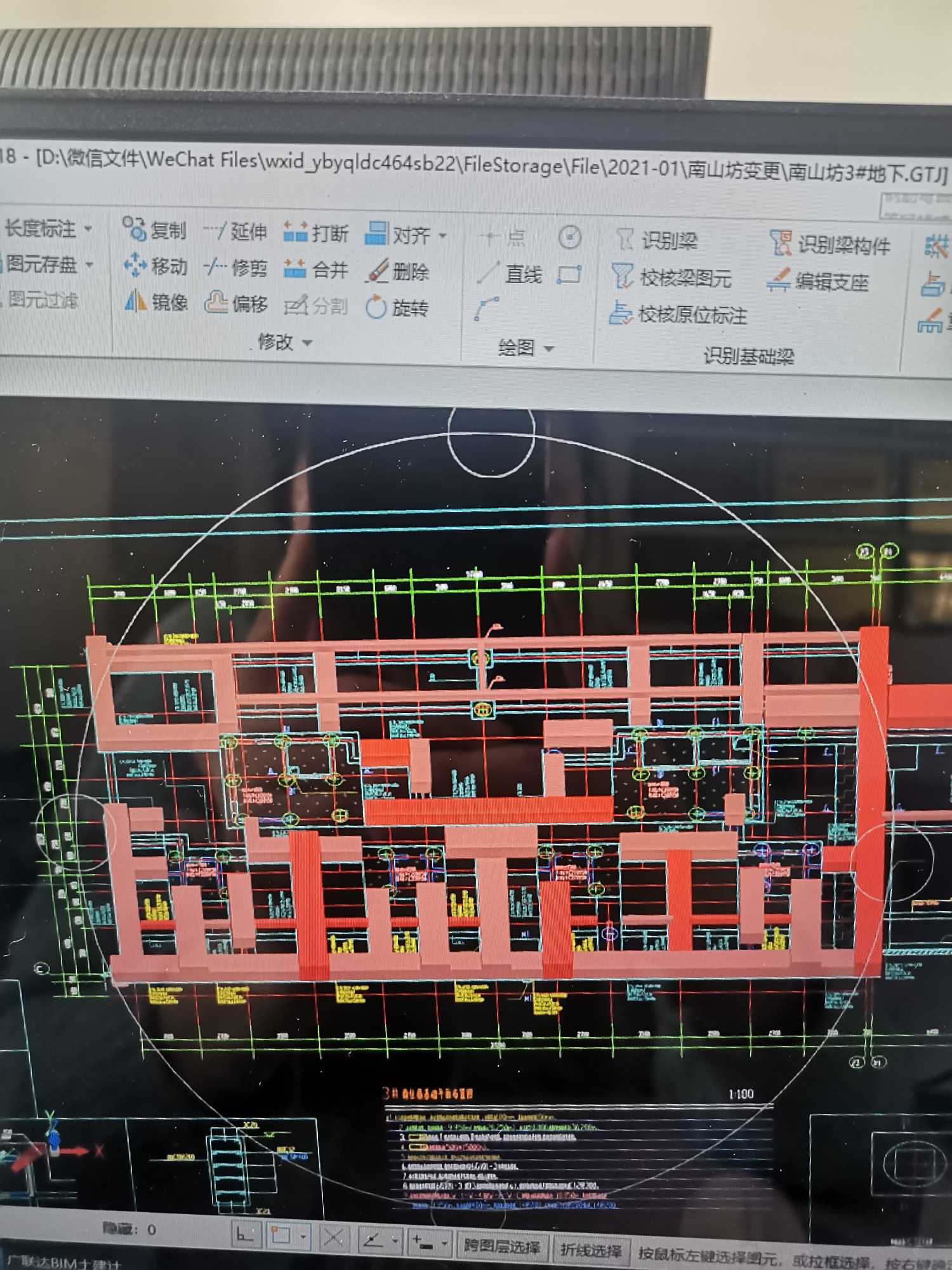Screen dimensions: 952x1270
Task: Select the 偏移 (Offset) tool
Action: pyautogui.click(x=236, y=304)
